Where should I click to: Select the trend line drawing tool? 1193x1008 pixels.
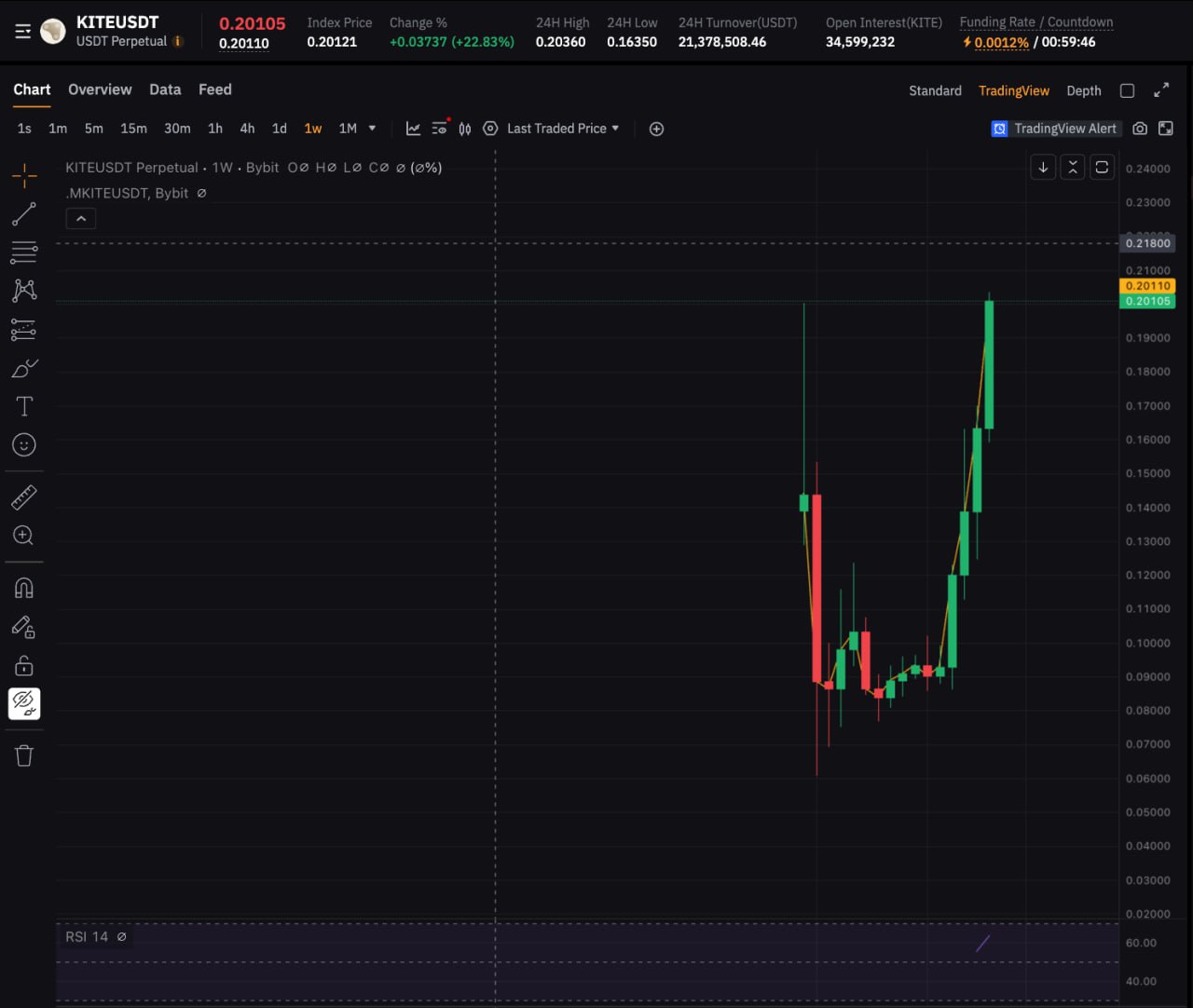24,213
